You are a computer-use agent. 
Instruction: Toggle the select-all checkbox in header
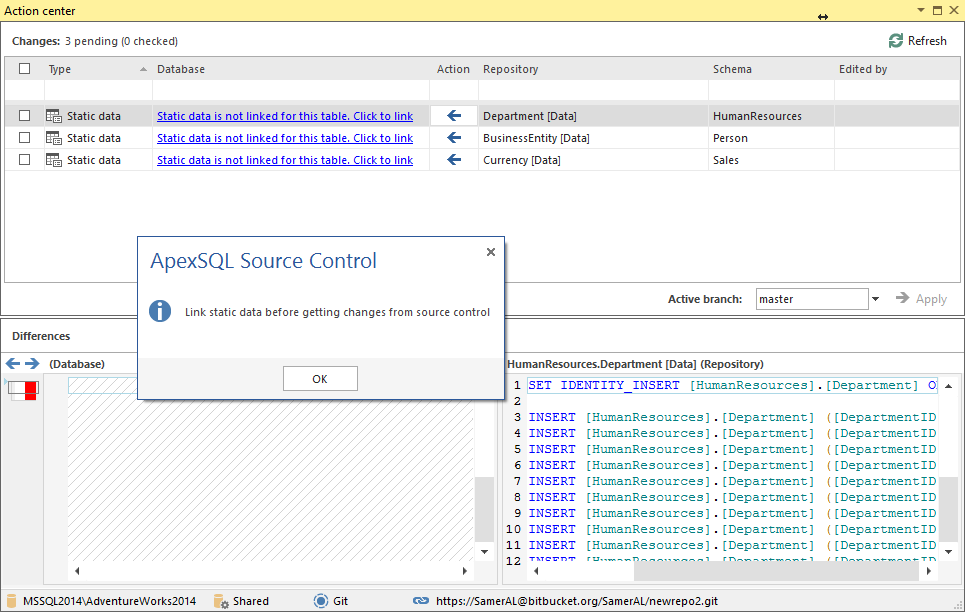point(25,68)
